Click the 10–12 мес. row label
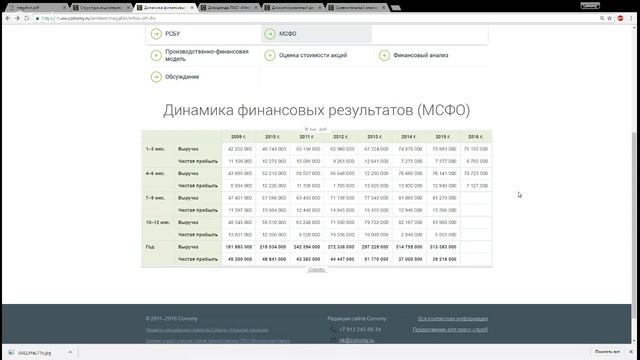This screenshot has height=360, width=640. (x=158, y=222)
